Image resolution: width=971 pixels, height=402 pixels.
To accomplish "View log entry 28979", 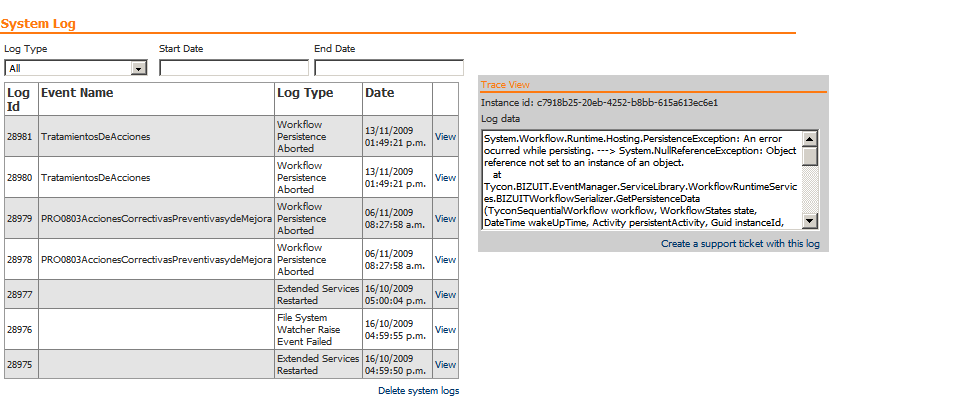I will 445,218.
